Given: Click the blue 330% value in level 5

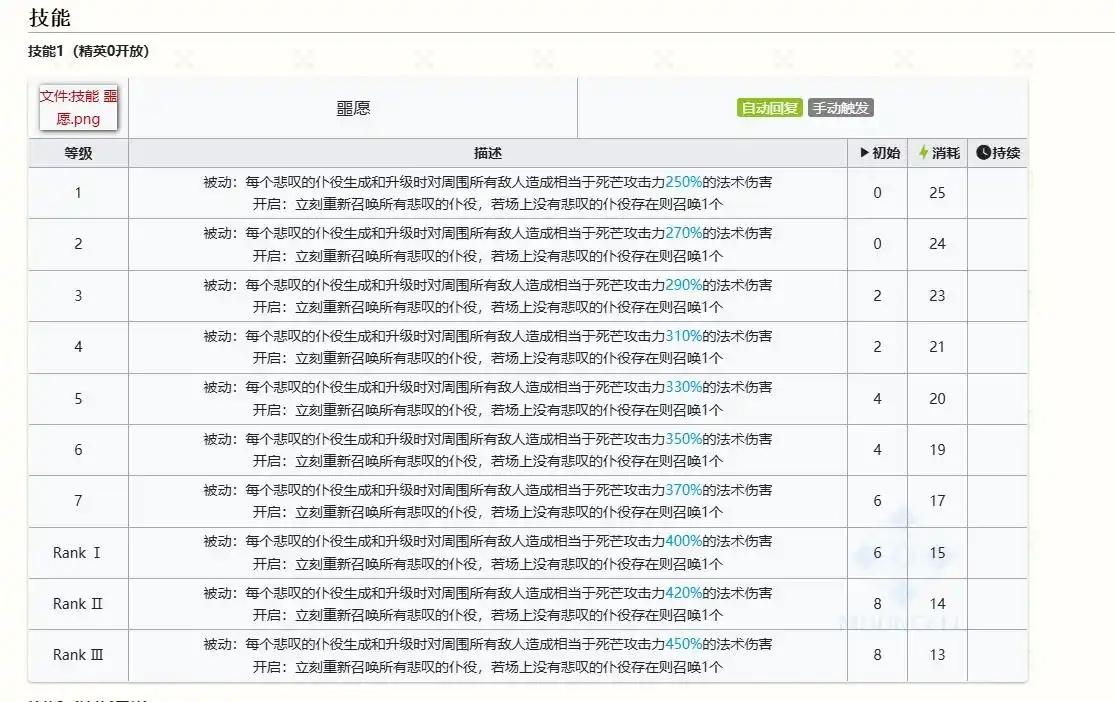Looking at the screenshot, I should (683, 387).
